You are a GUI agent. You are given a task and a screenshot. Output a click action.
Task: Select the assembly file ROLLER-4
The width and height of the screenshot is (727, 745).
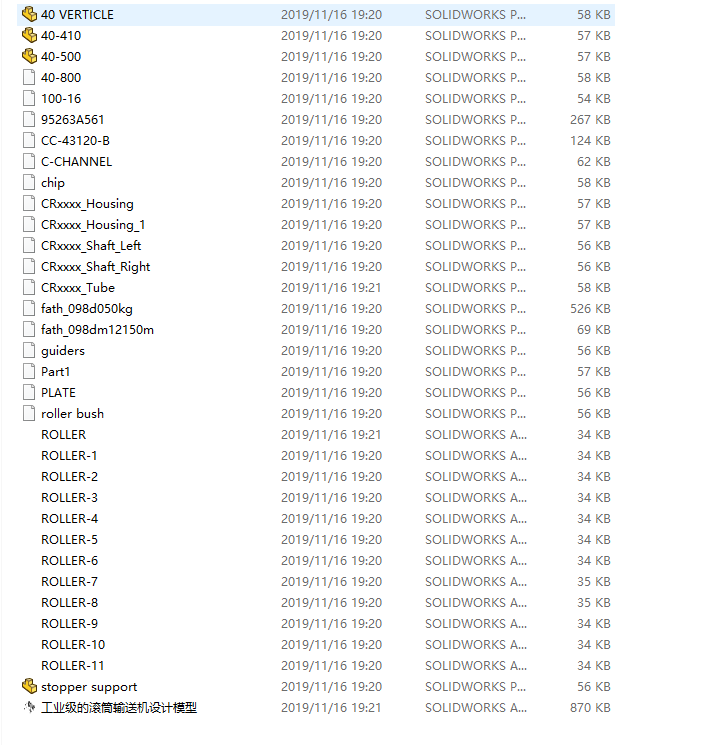[69, 518]
